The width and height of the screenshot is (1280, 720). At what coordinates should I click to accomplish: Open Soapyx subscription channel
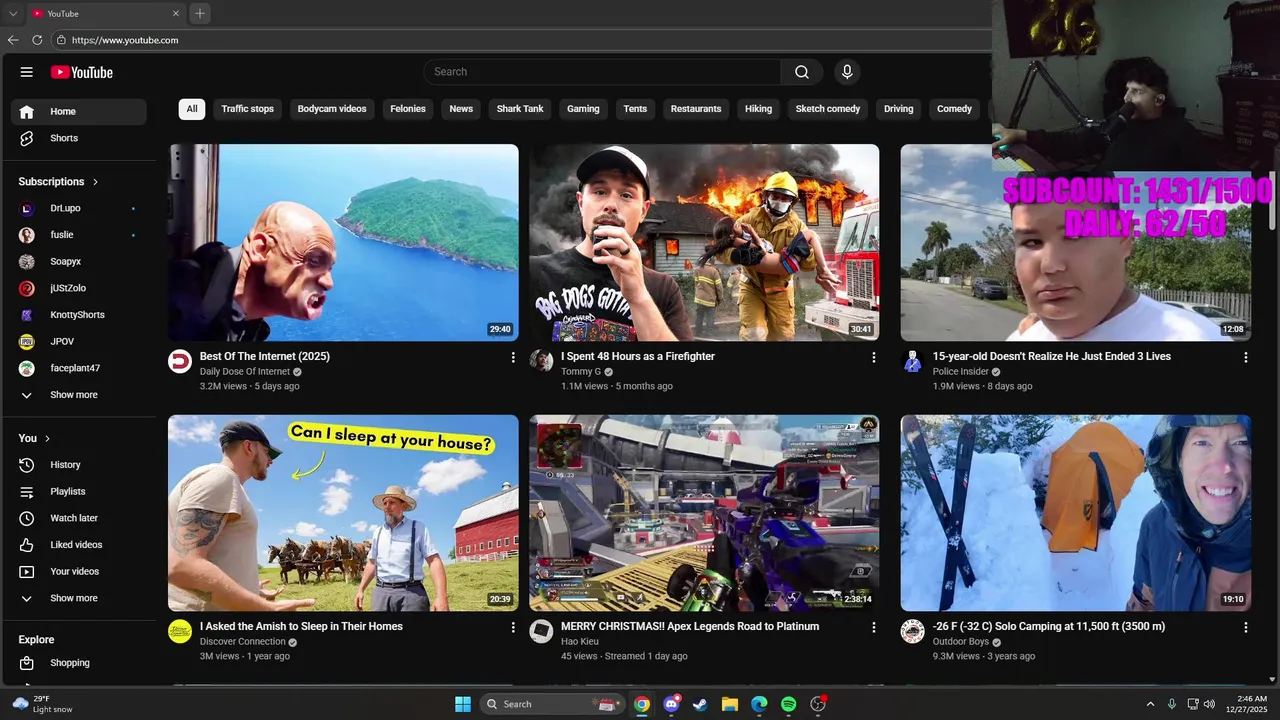[78, 262]
